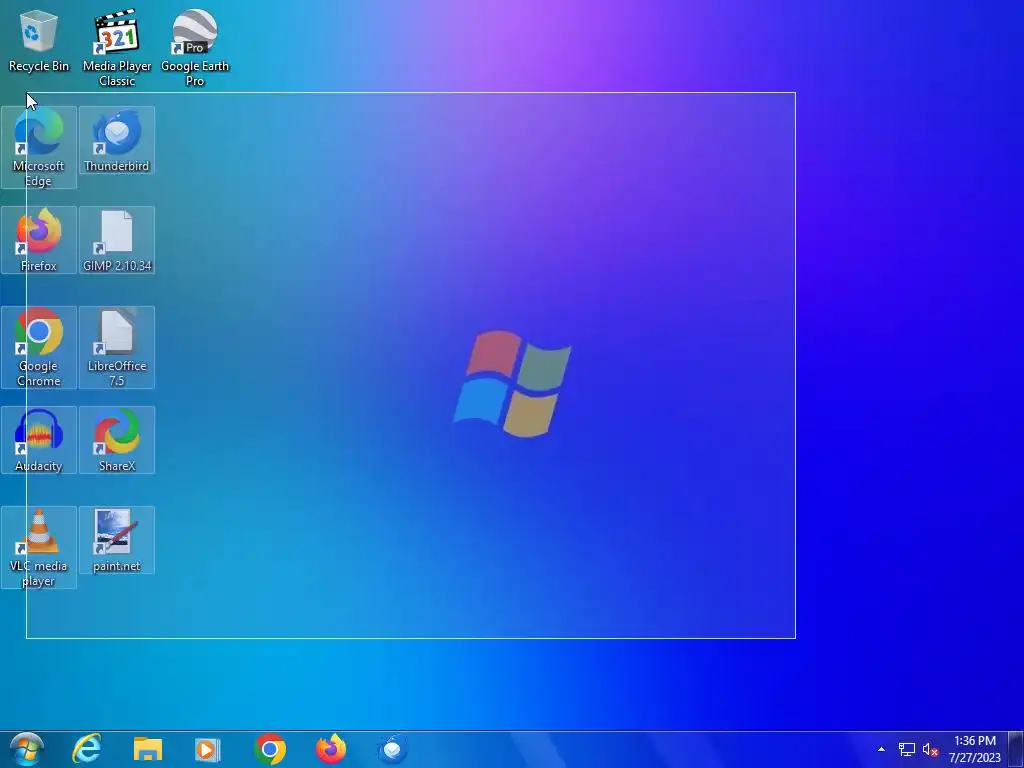Launch Firefox from the taskbar
This screenshot has height=768, width=1024.
click(331, 749)
